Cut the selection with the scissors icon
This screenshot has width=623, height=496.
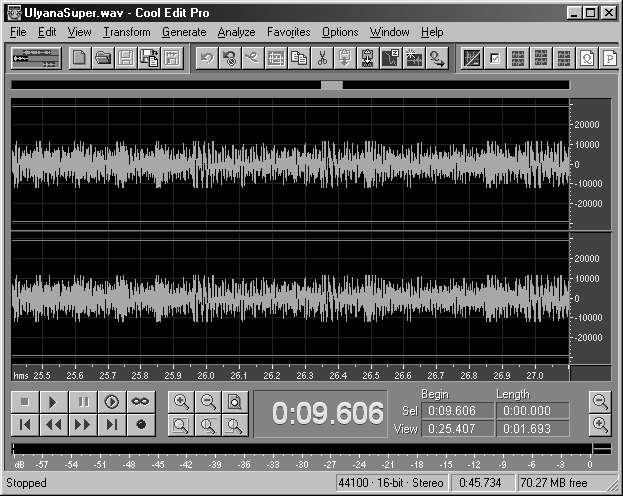322,59
